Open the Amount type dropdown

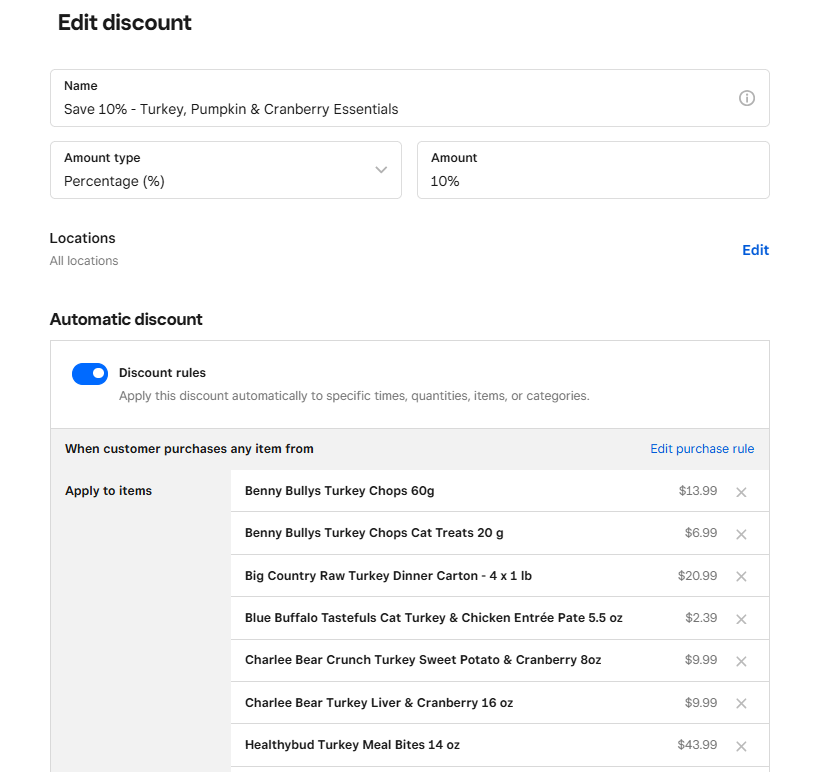(x=225, y=170)
